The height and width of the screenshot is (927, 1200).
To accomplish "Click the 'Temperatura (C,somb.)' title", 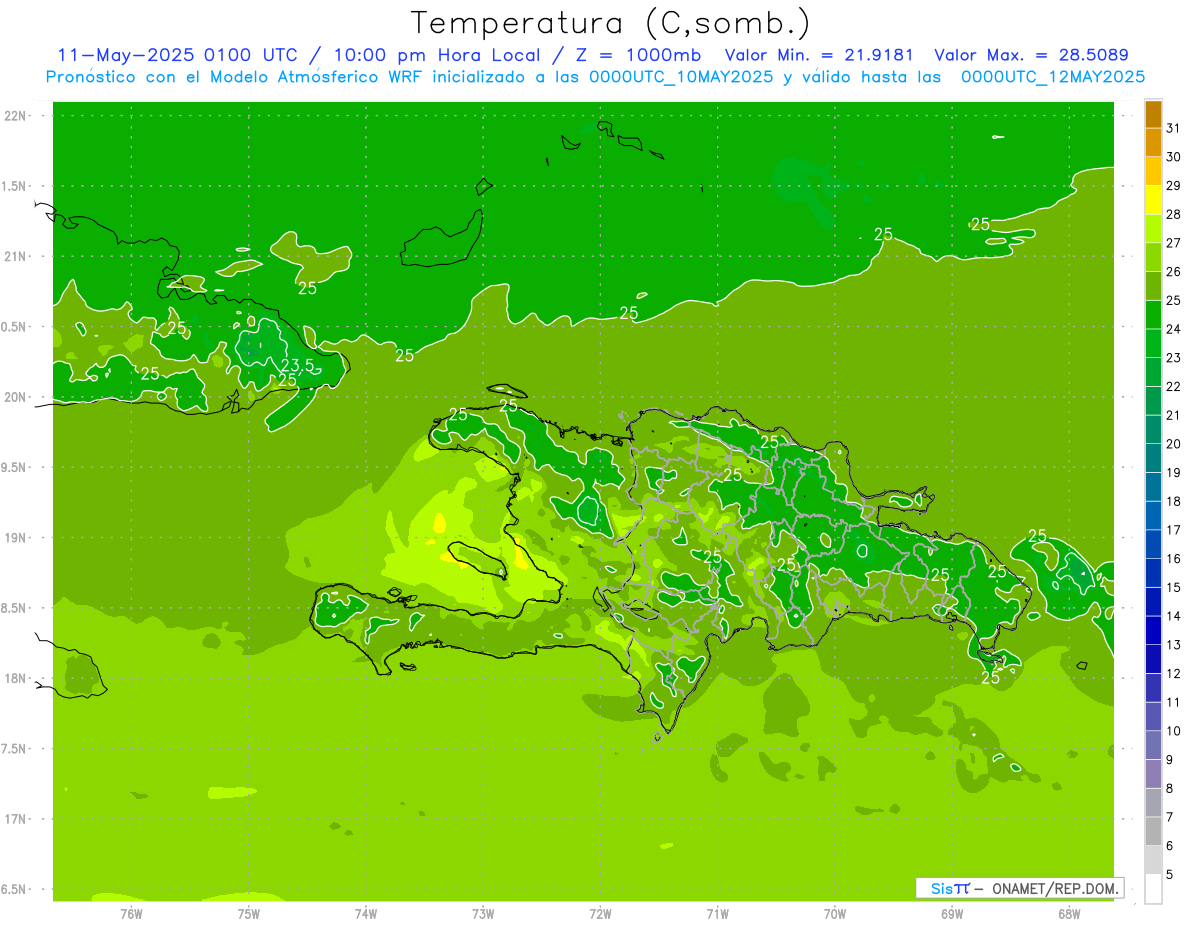I will click(611, 23).
